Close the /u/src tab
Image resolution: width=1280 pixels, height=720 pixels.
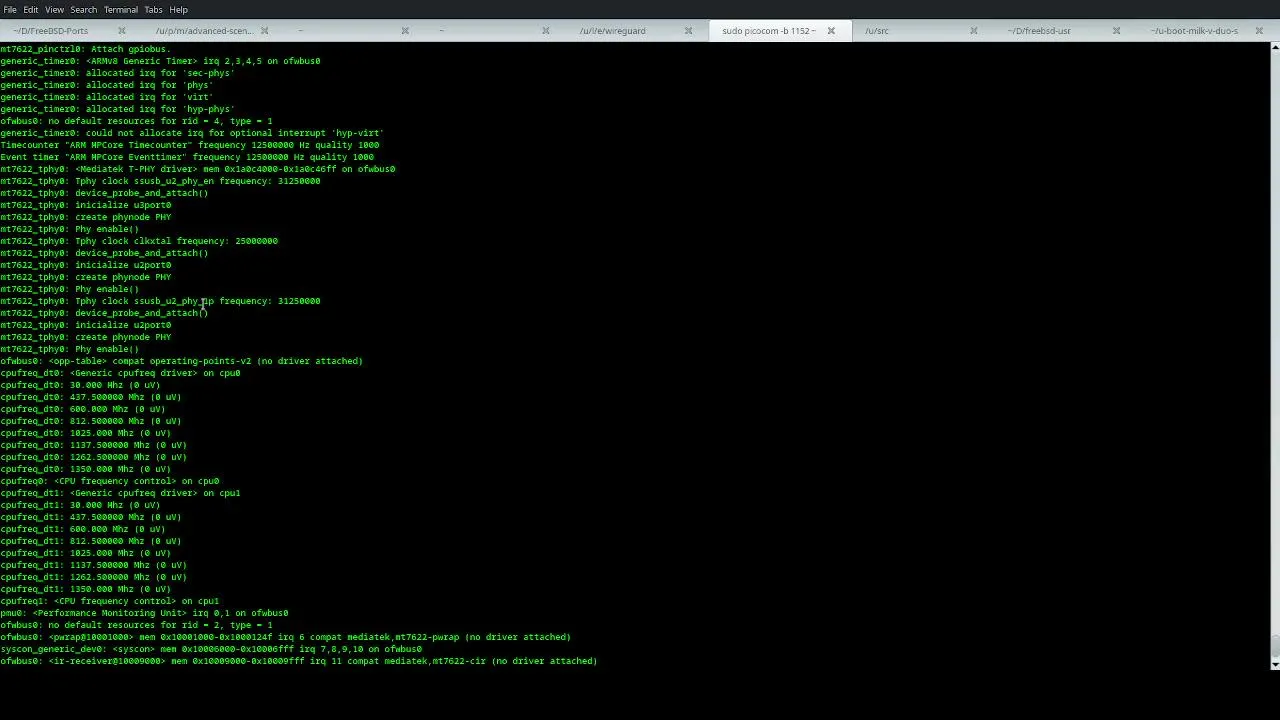coord(973,31)
